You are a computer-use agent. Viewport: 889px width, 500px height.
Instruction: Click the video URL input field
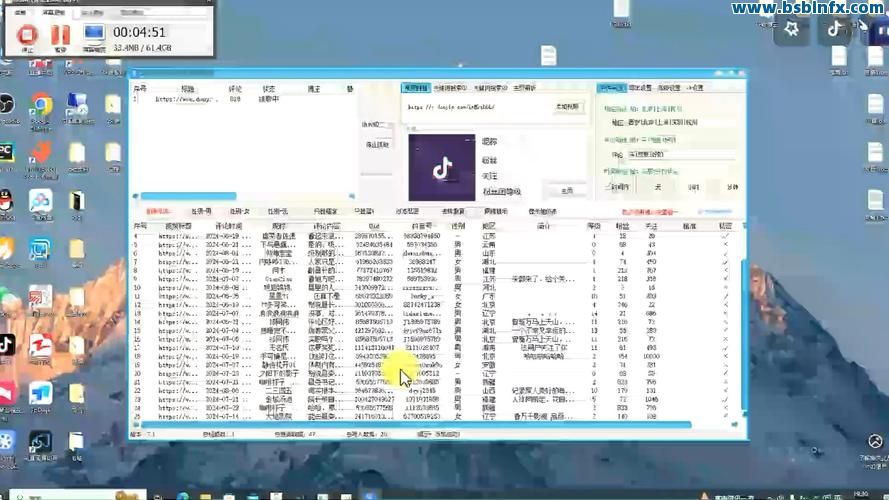[478, 107]
